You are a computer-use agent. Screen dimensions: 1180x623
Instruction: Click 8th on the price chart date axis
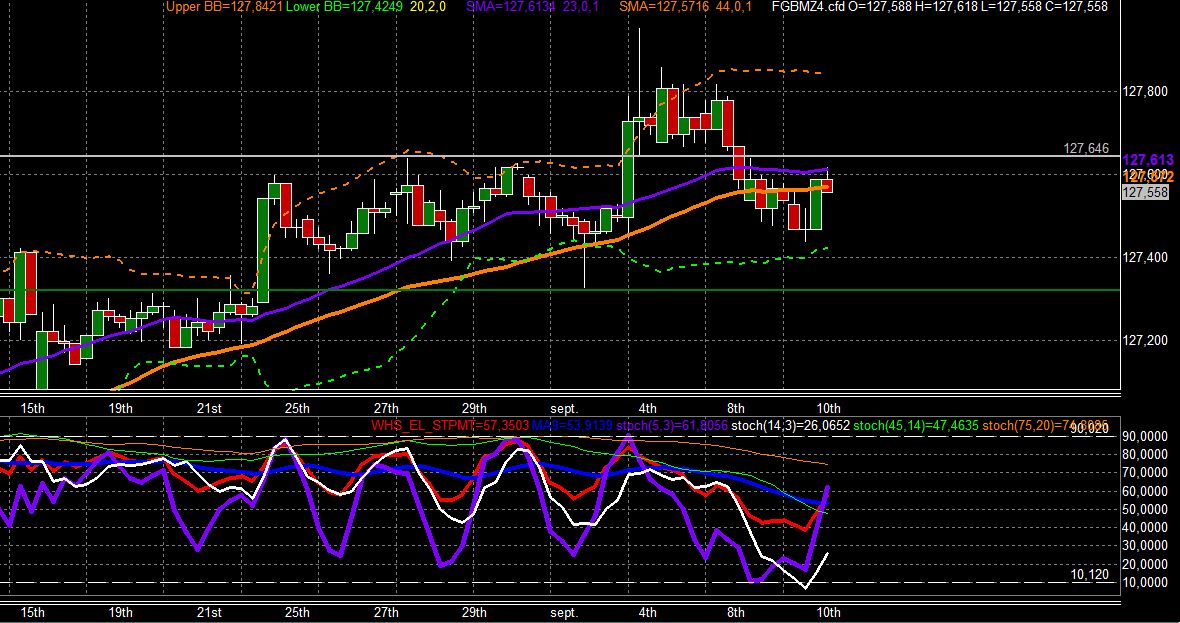point(735,409)
